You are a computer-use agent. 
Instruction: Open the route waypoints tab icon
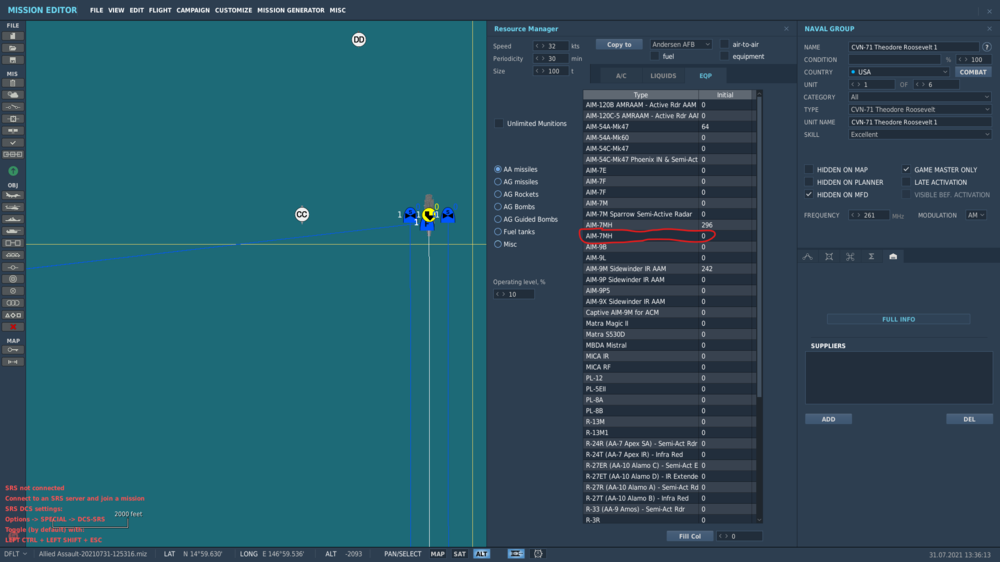tap(808, 256)
